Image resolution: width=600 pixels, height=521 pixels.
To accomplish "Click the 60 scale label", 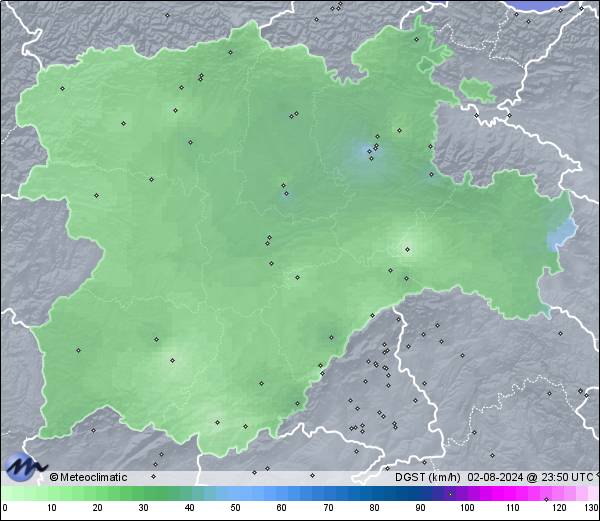I will point(282,508).
